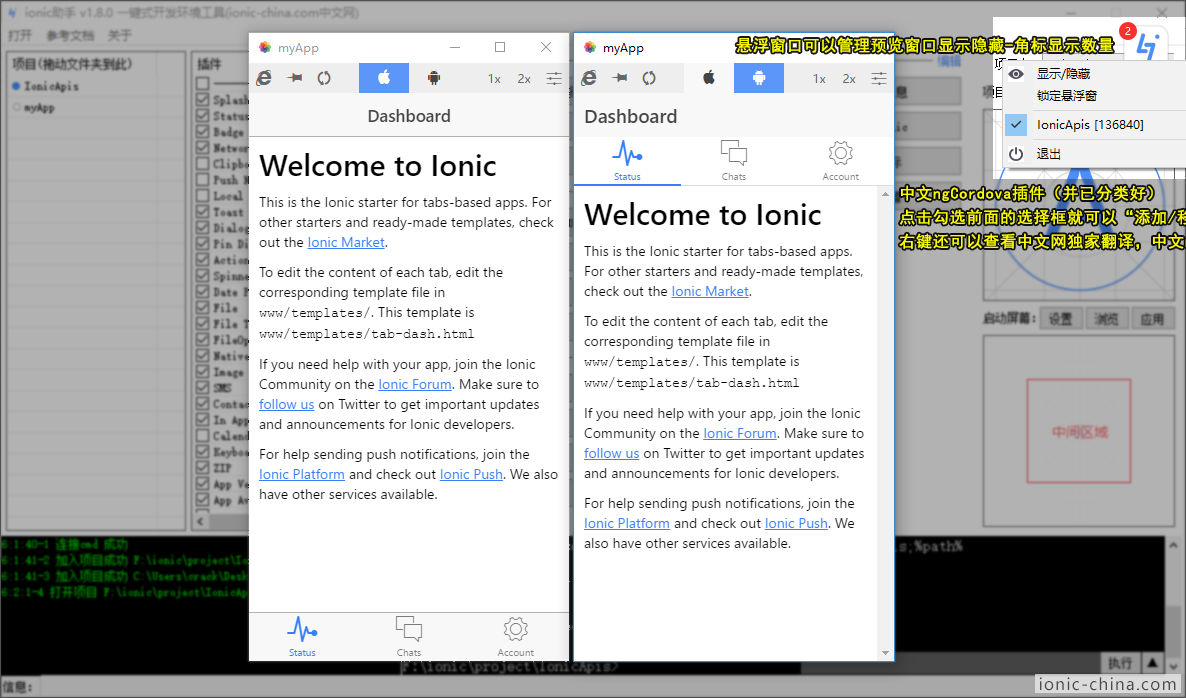Click the 浏览 splash screen button
This screenshot has width=1186, height=698.
click(x=1106, y=318)
